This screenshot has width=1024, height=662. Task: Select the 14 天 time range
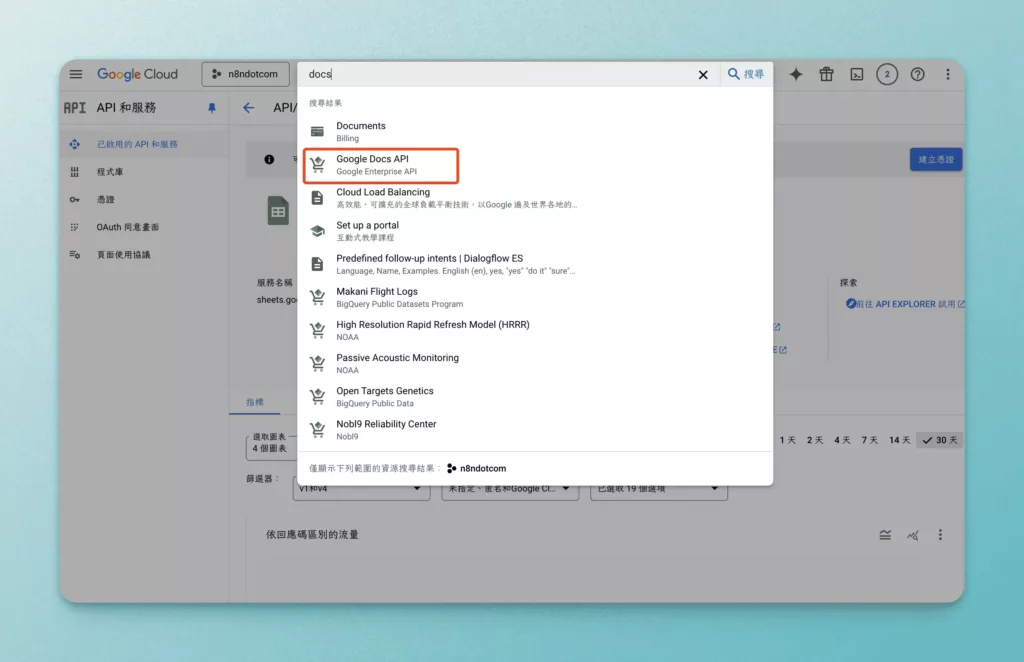pos(899,440)
